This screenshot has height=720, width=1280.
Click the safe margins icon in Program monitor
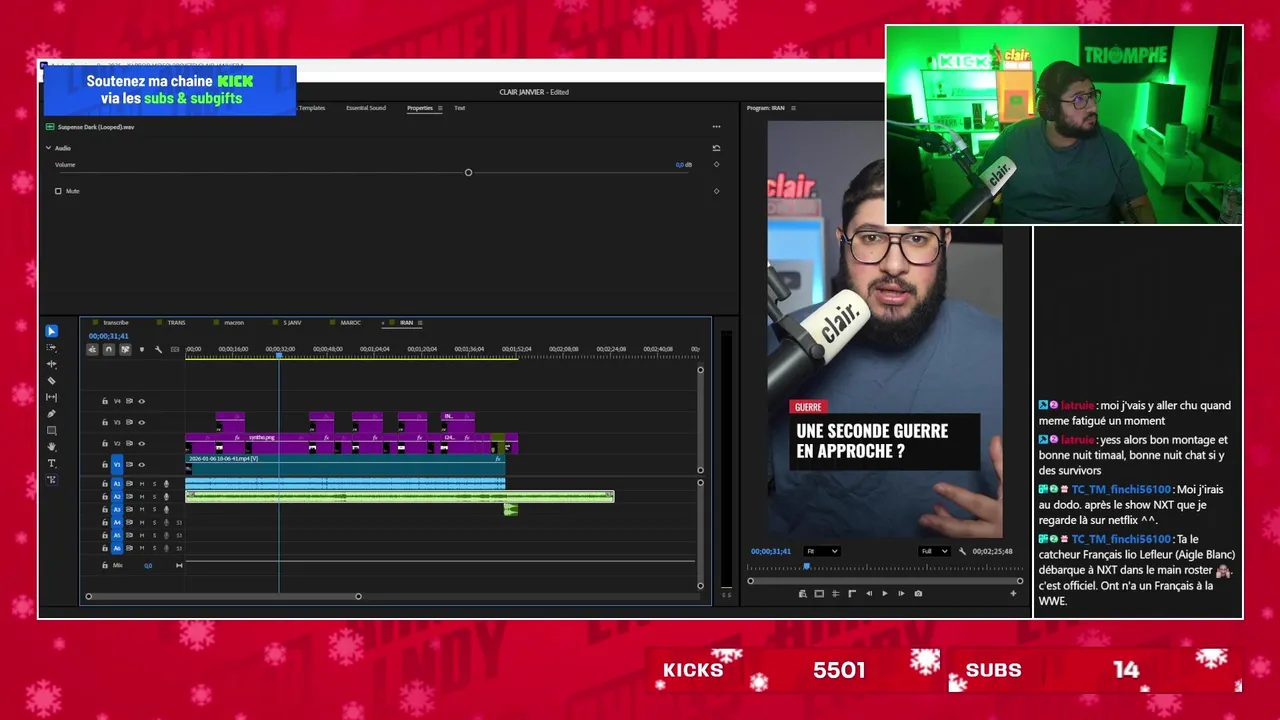(x=819, y=593)
